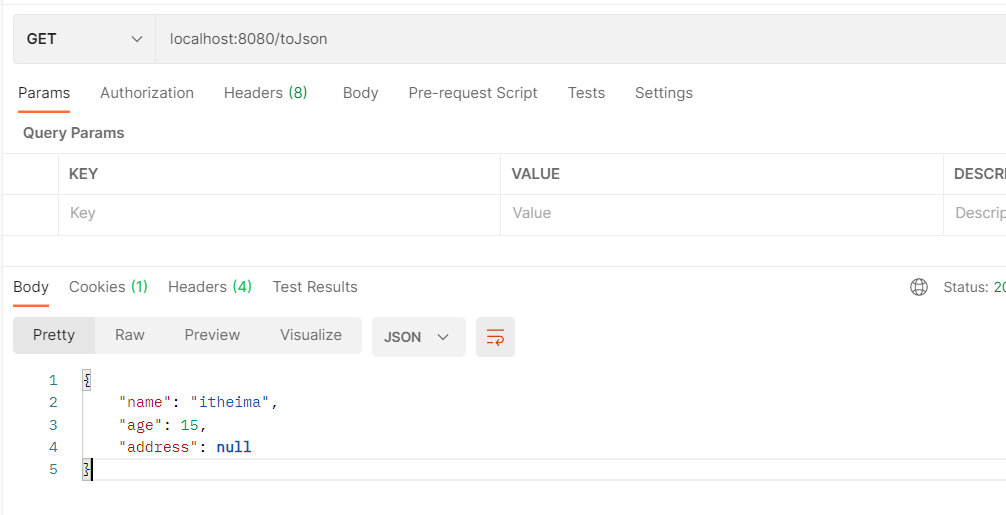Switch response view to Preview
The image size is (1006, 515).
click(212, 335)
